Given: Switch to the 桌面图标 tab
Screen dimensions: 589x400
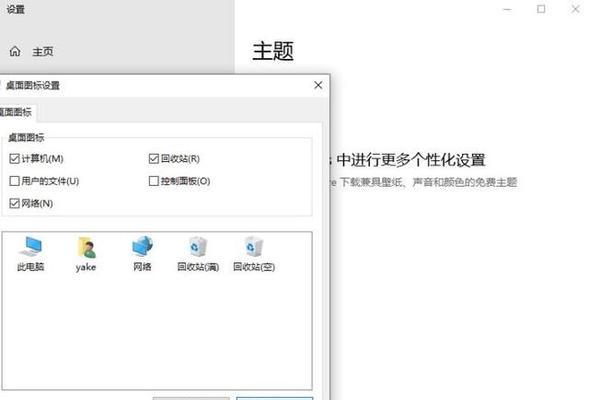Looking at the screenshot, I should point(16,112).
